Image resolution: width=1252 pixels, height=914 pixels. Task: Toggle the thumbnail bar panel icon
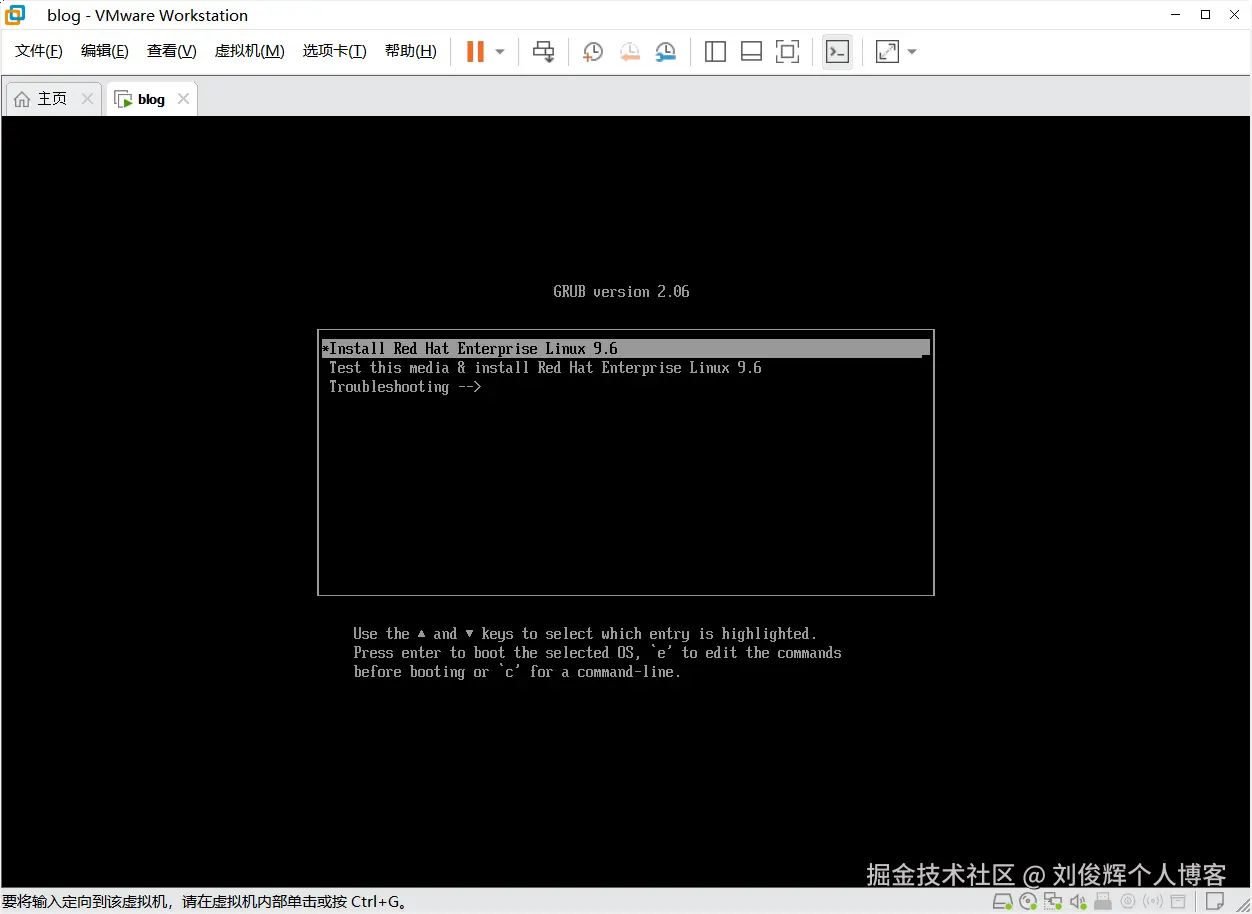pyautogui.click(x=751, y=52)
